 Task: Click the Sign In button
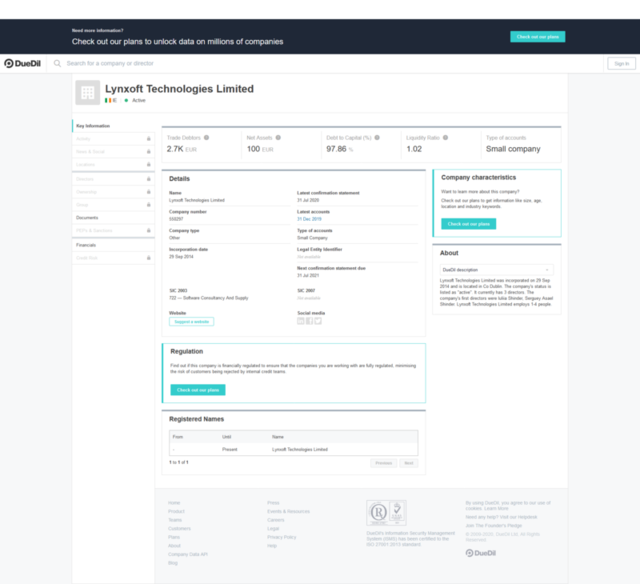coord(621,64)
